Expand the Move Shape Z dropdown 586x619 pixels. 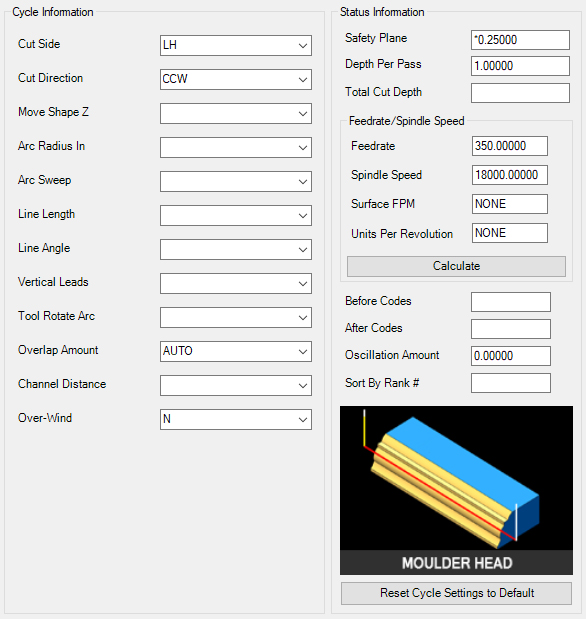click(236, 113)
